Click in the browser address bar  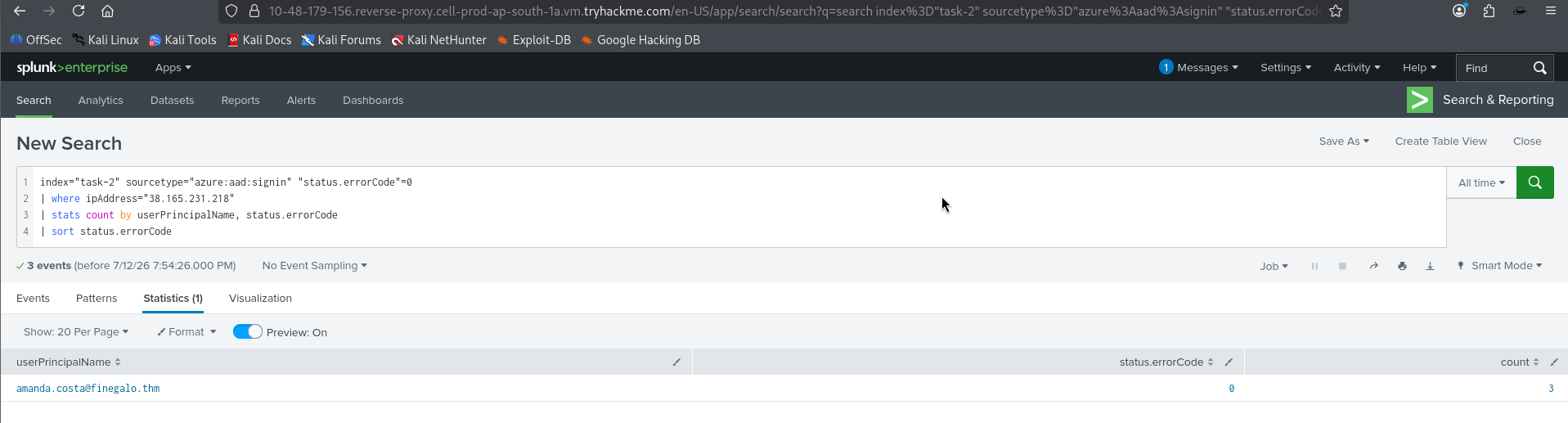pyautogui.click(x=793, y=11)
